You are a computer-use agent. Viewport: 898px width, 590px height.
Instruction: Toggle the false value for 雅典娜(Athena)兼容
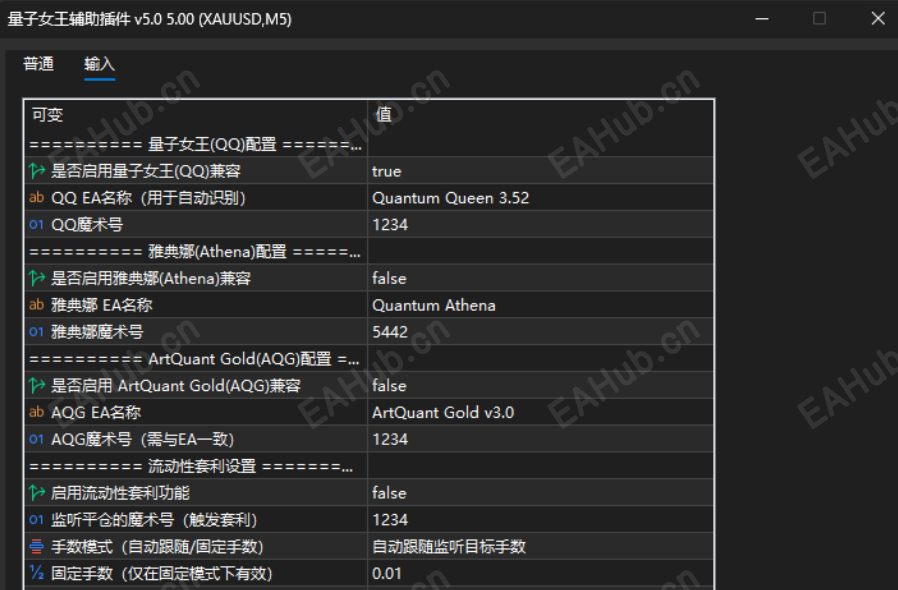click(540, 278)
